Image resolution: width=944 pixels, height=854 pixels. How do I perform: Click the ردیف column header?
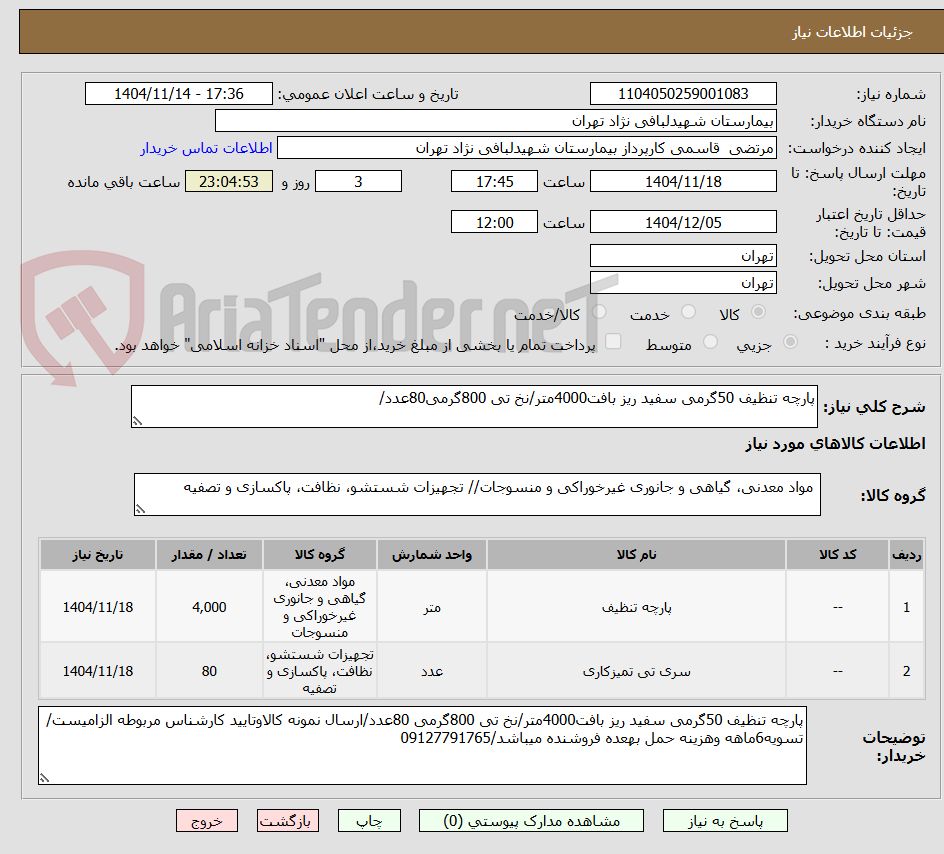tap(907, 554)
